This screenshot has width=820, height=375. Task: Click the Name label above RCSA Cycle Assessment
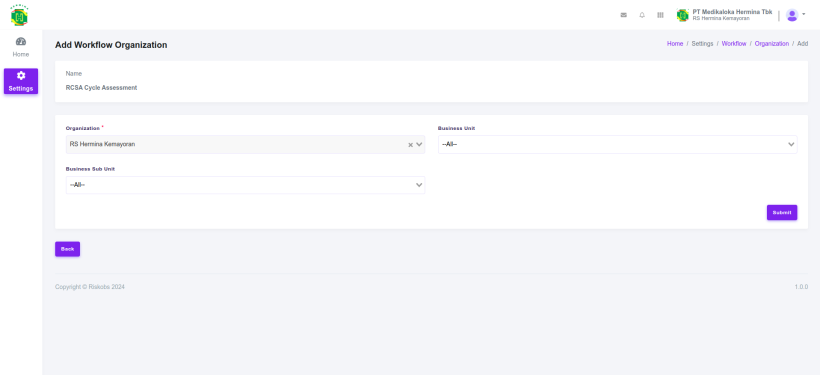point(74,74)
